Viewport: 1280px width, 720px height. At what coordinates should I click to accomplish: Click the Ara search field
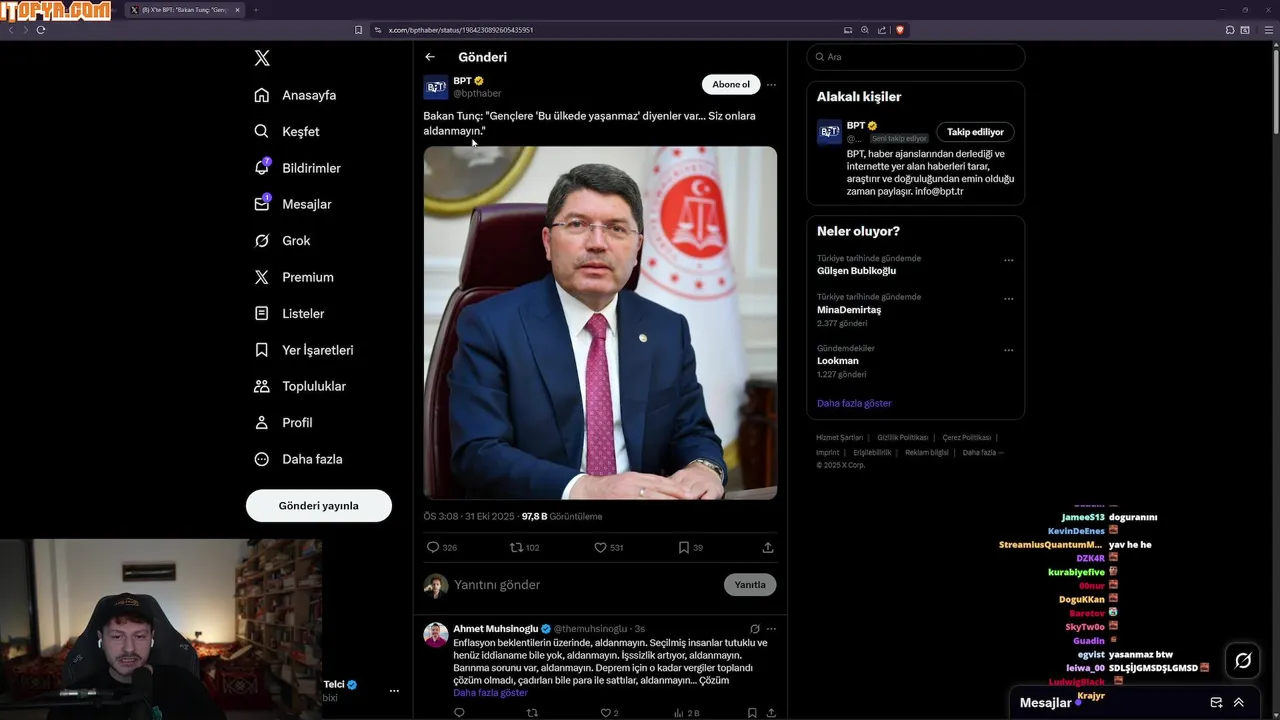click(915, 57)
